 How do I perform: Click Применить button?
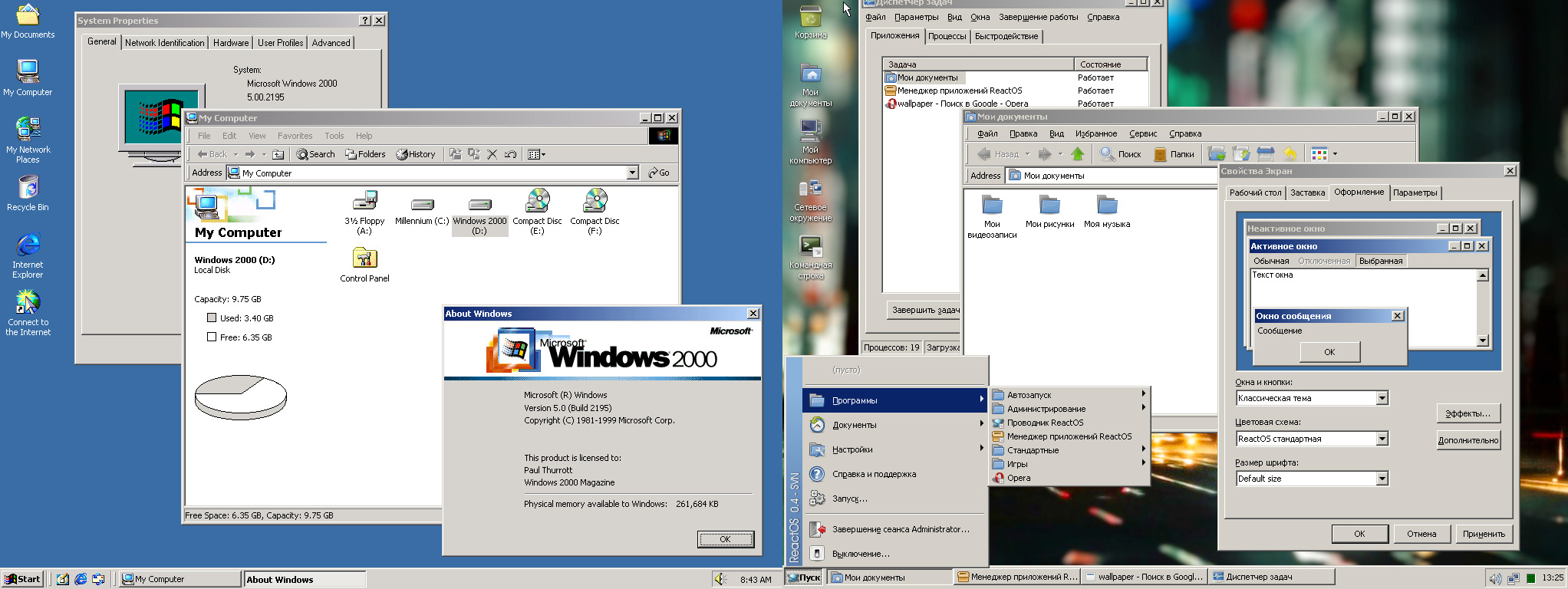coord(1484,534)
